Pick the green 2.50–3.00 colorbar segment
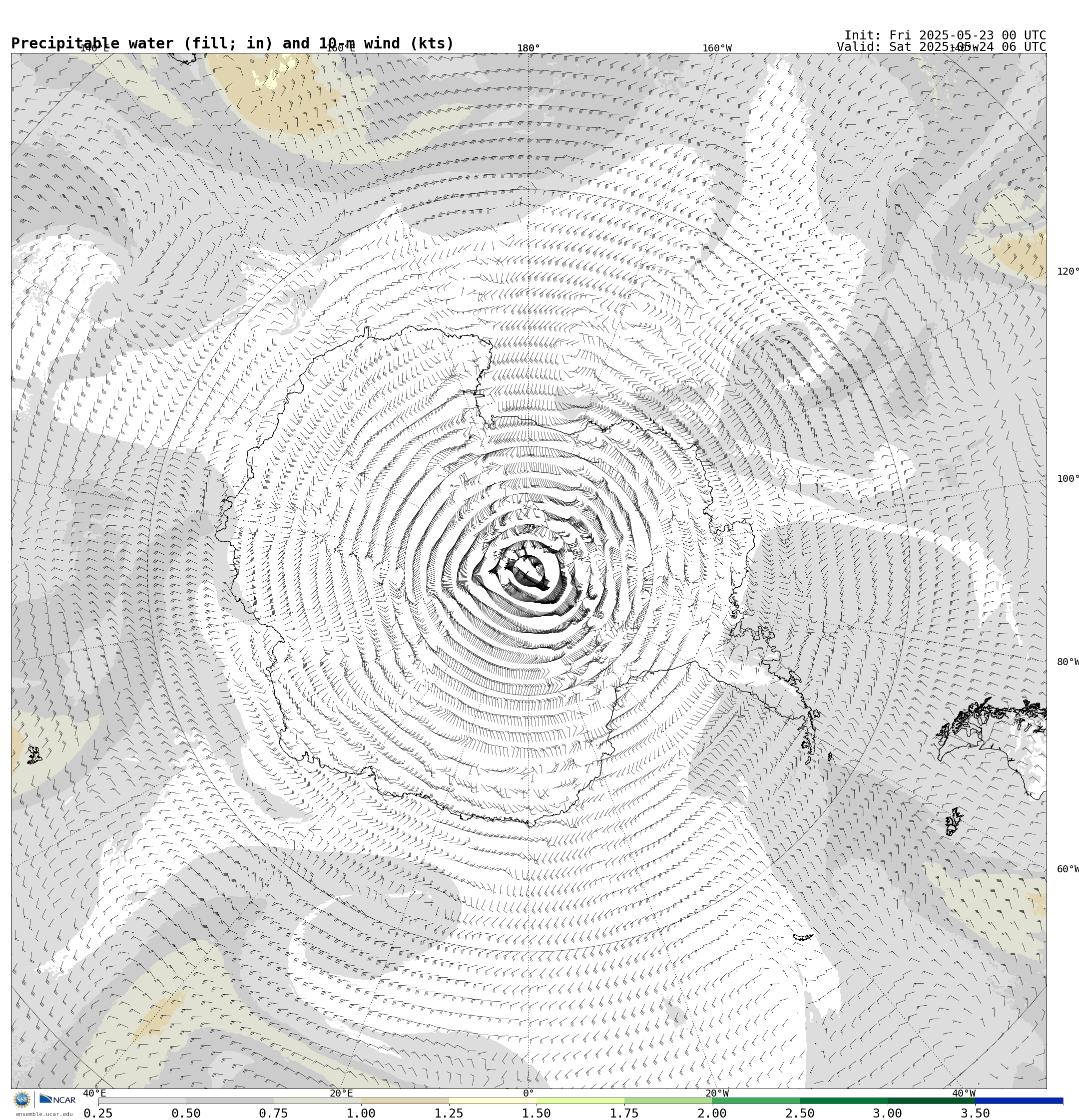The height and width of the screenshot is (1120, 1079). click(844, 1101)
